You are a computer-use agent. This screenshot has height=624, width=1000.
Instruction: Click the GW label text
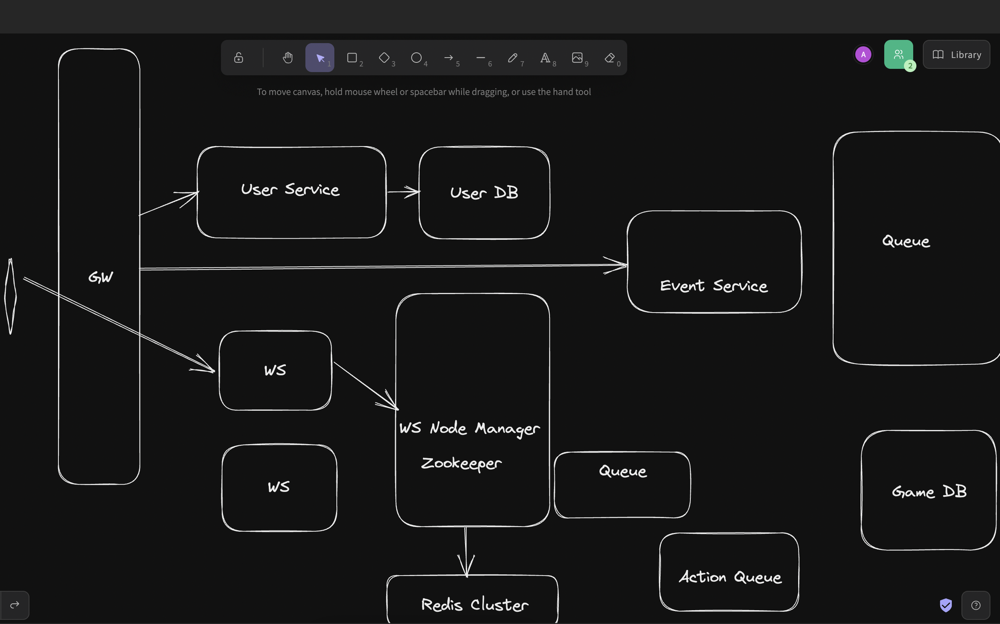coord(101,277)
